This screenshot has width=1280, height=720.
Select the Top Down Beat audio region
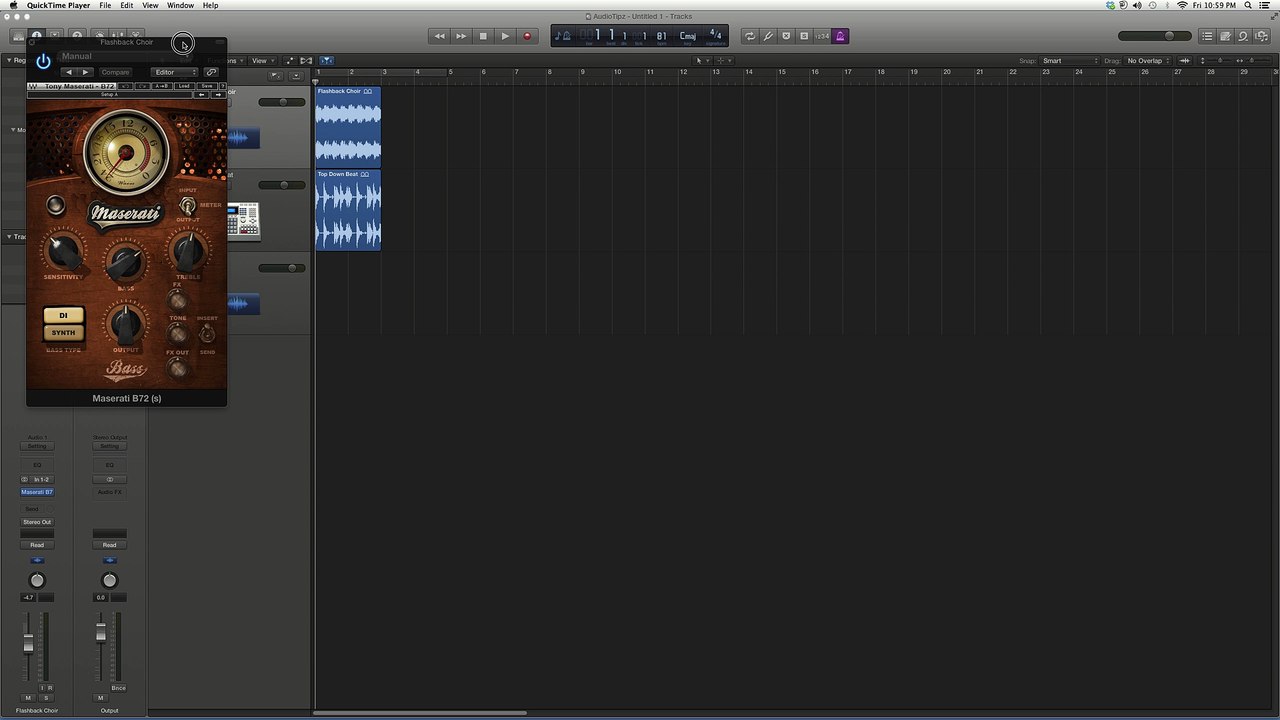pos(348,210)
